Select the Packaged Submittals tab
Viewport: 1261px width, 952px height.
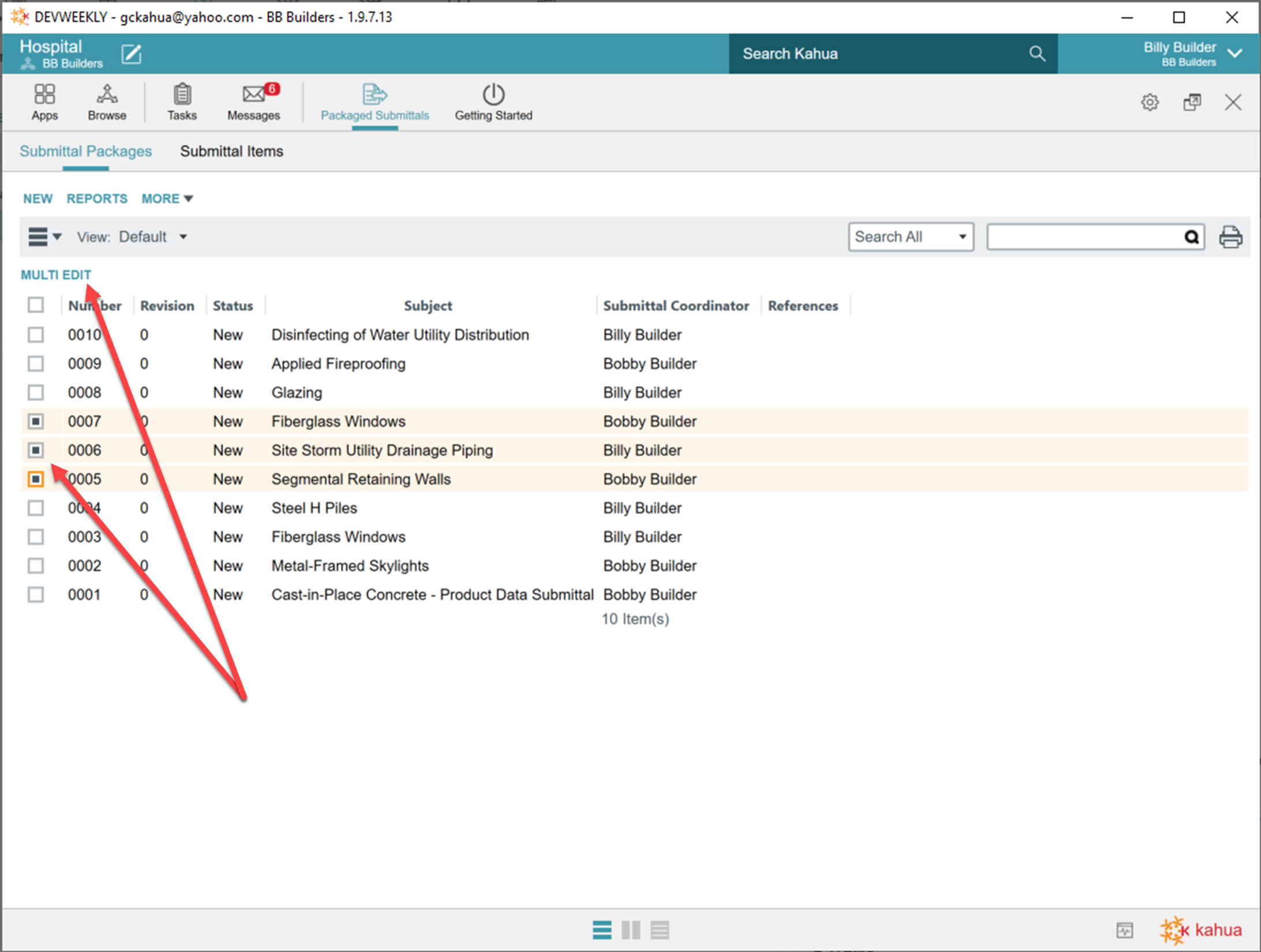pyautogui.click(x=374, y=103)
